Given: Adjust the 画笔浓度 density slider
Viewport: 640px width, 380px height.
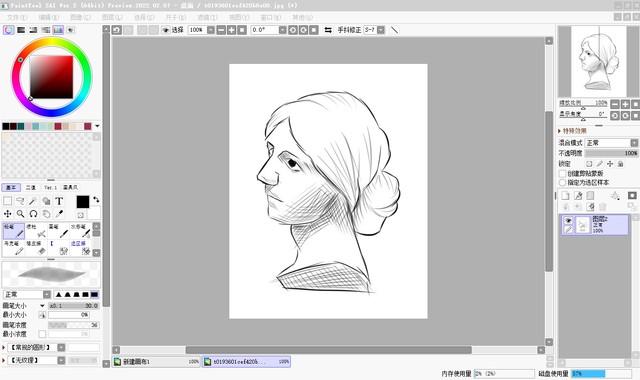Looking at the screenshot, I should (74, 325).
